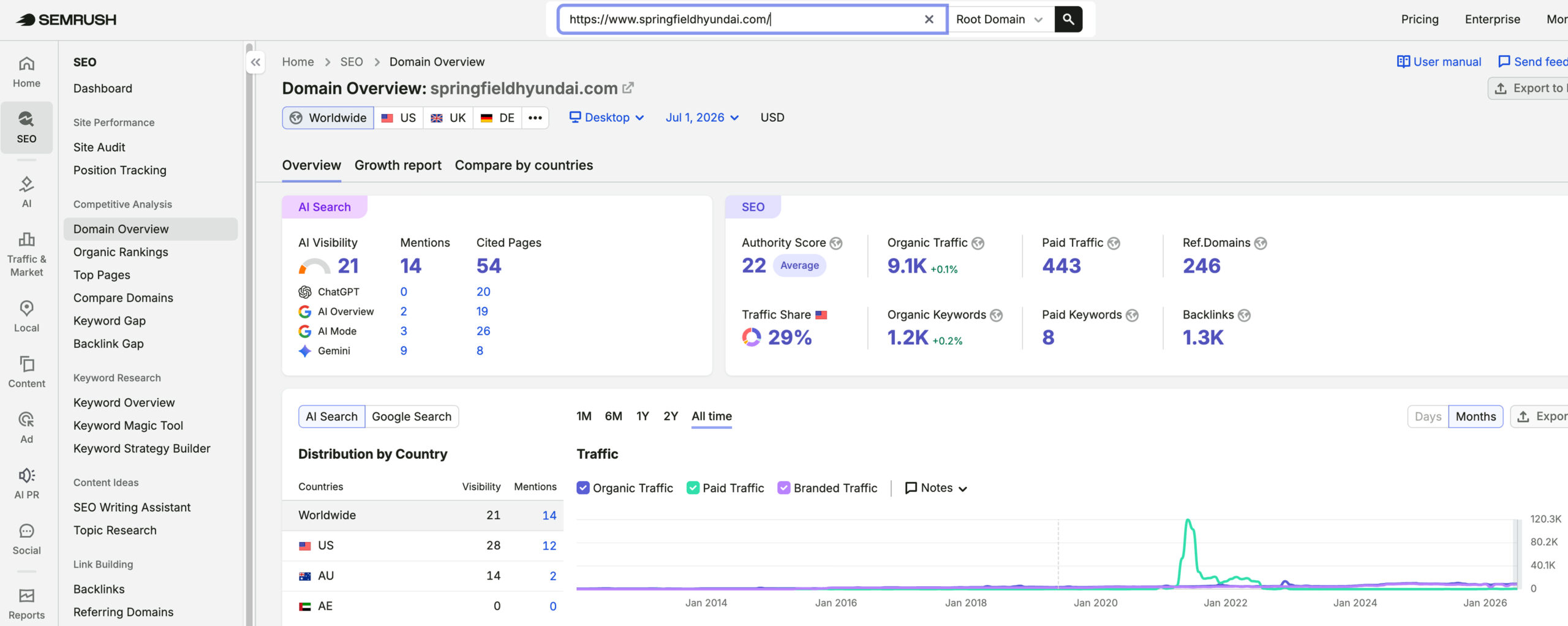The width and height of the screenshot is (1568, 626).
Task: Click Authority Score info globe icon
Action: 836,243
